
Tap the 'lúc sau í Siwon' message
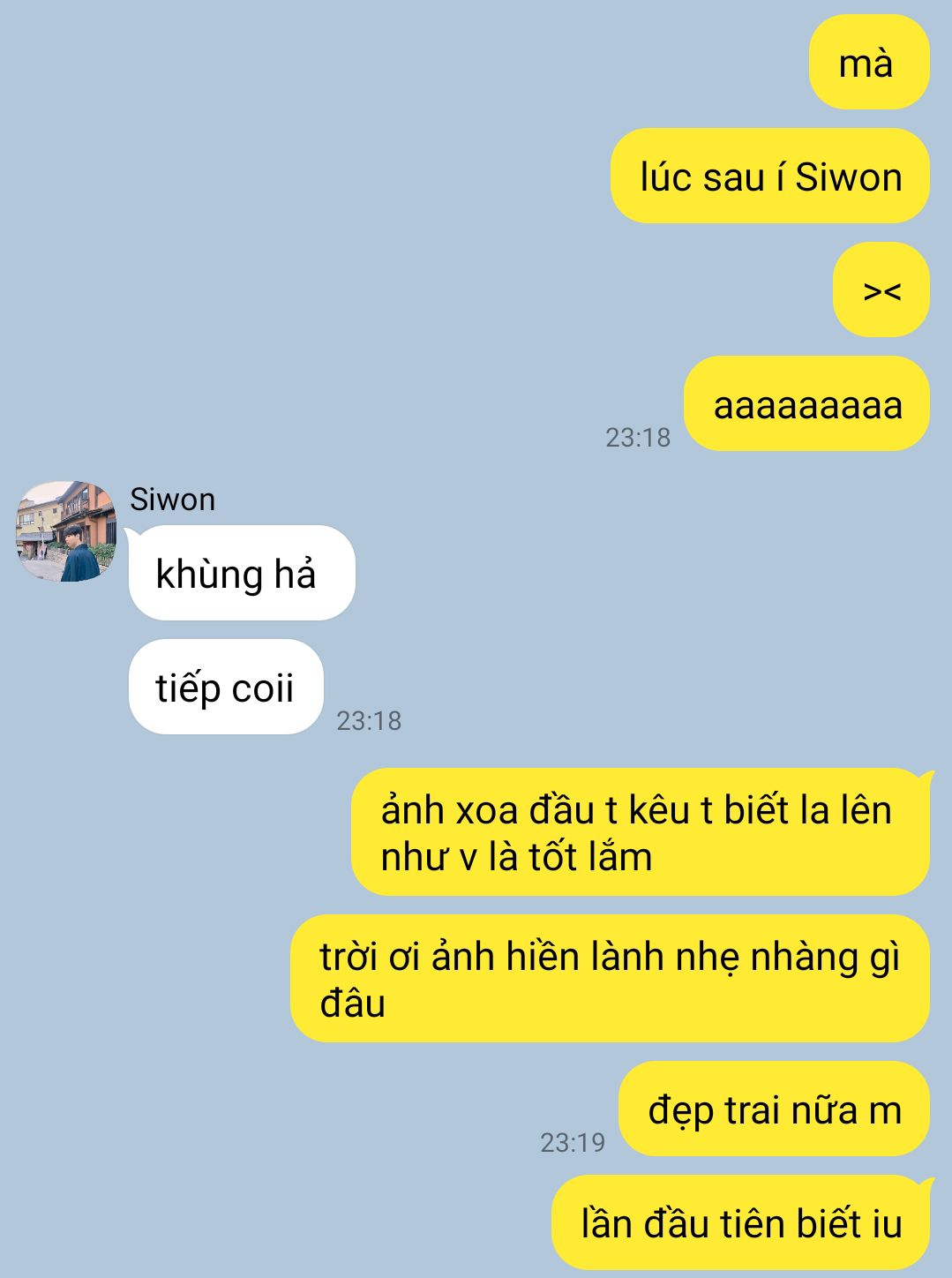click(770, 177)
